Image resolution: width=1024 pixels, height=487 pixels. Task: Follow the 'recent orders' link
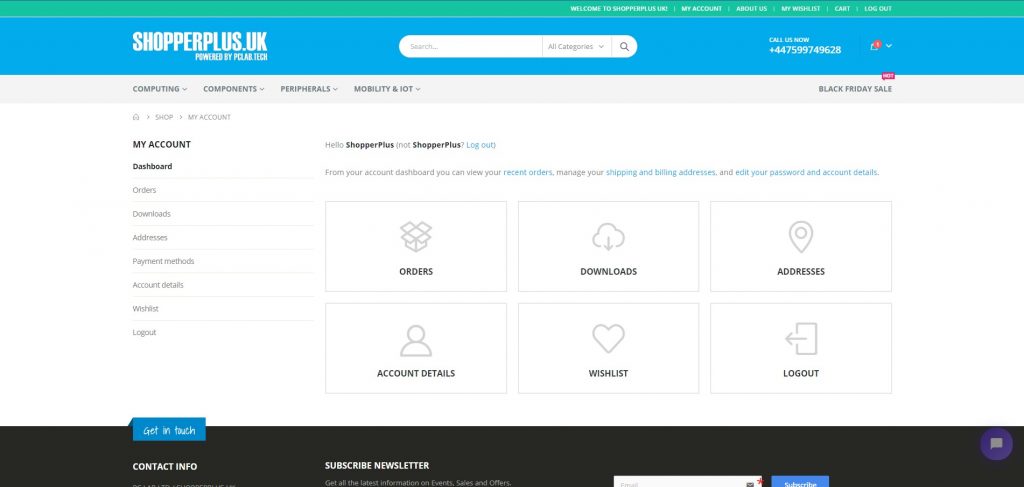click(528, 172)
